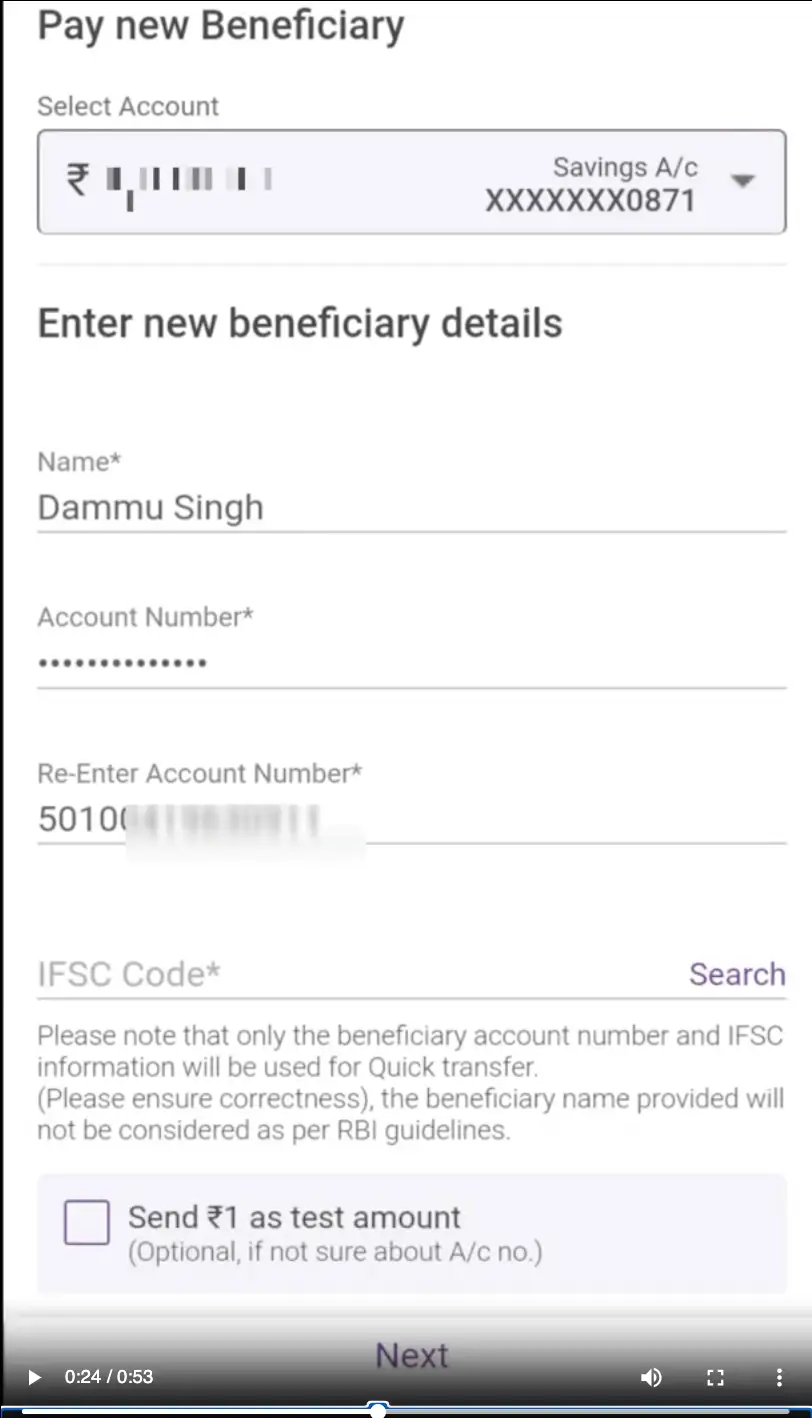
Task: Mute the video volume
Action: click(x=651, y=1377)
